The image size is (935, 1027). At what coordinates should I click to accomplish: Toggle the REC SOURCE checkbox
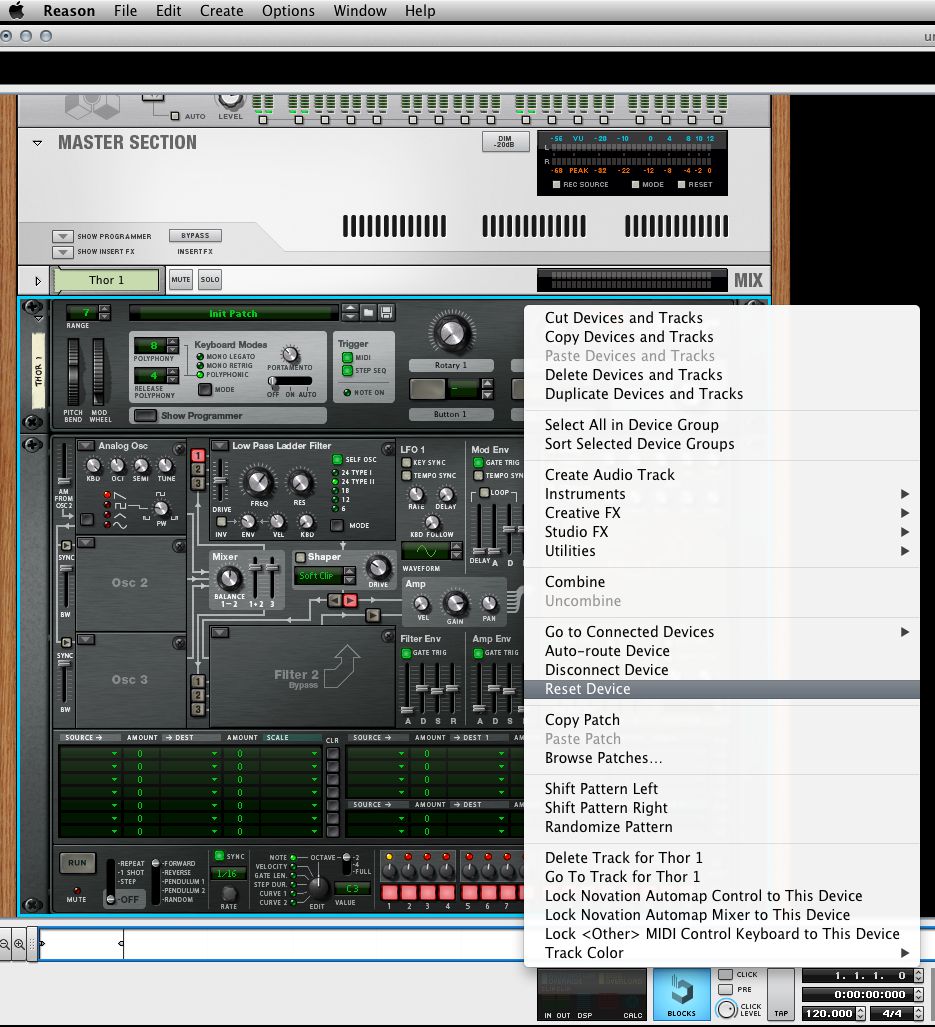(557, 185)
